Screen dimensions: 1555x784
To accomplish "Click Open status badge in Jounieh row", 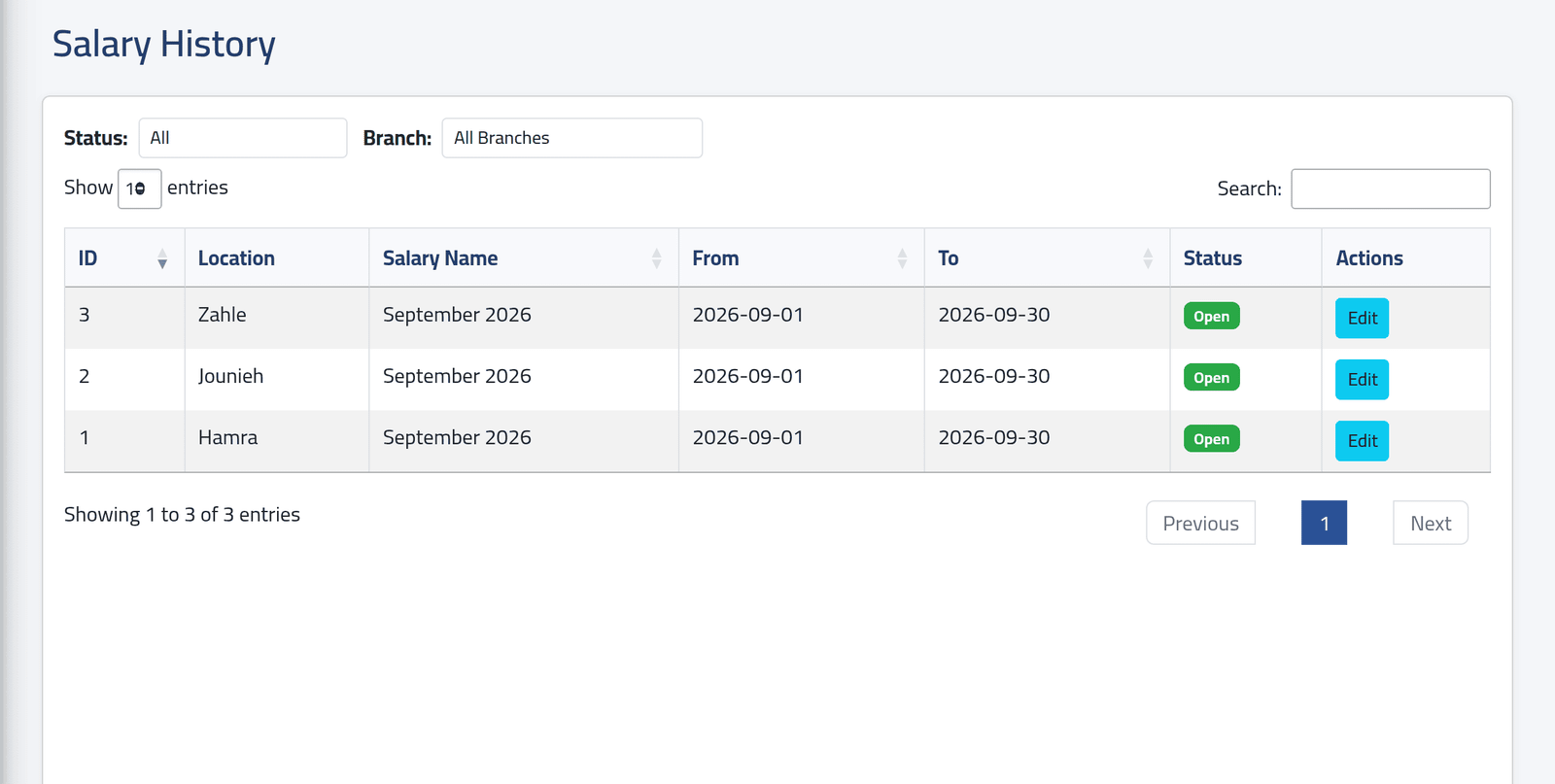I will coord(1212,378).
